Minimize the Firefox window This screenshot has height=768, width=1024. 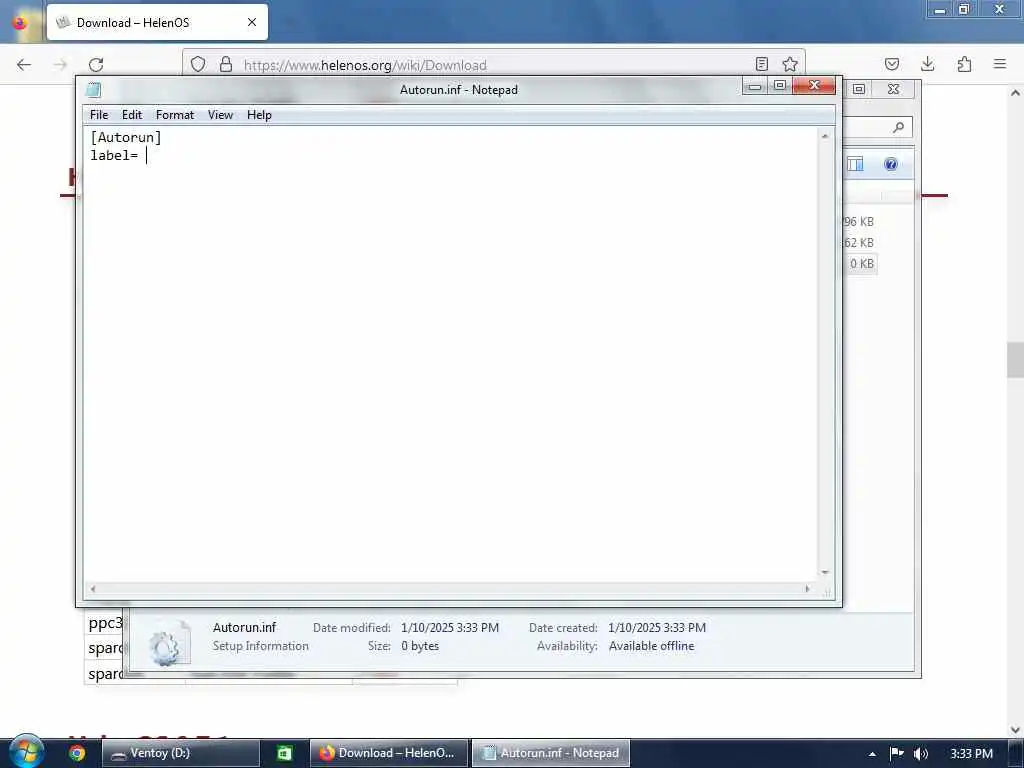pyautogui.click(x=940, y=9)
